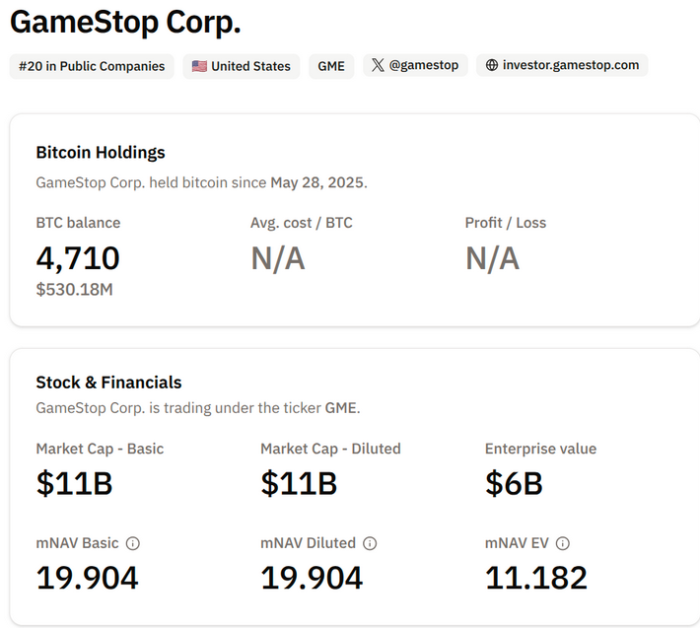Open the #20 in Public Companies tag

pyautogui.click(x=92, y=66)
